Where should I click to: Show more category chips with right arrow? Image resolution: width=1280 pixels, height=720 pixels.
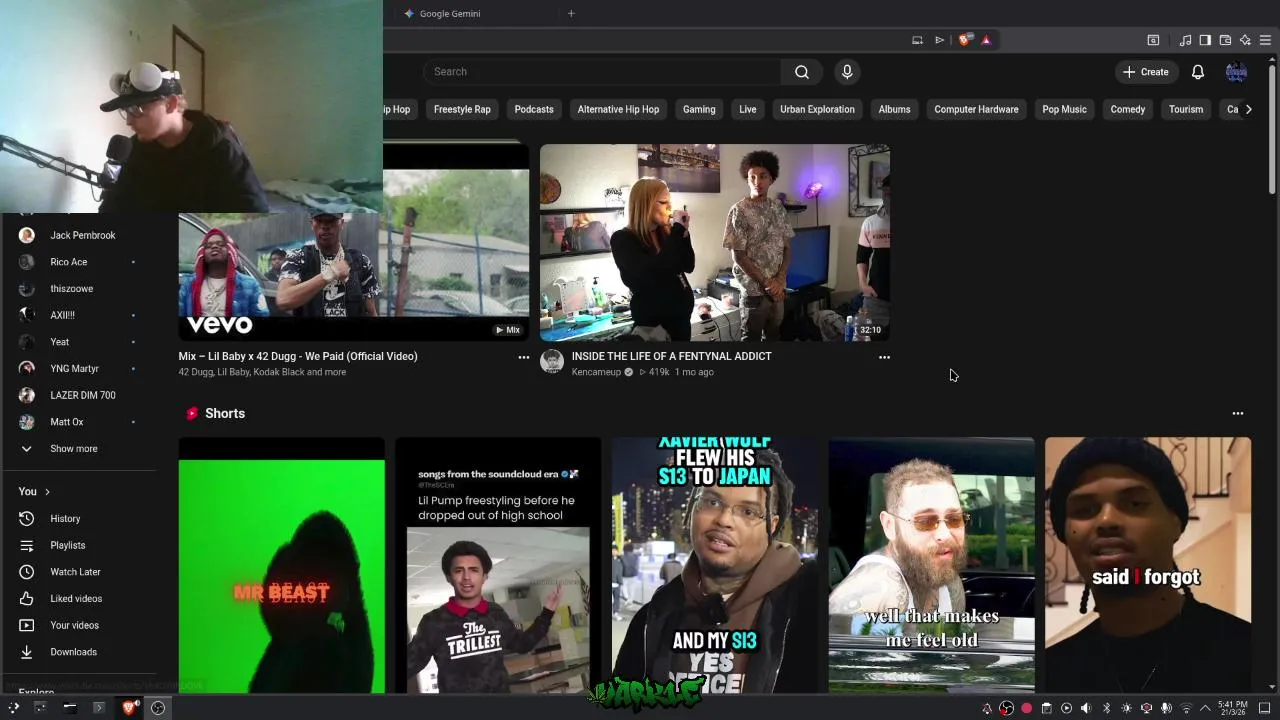click(1248, 109)
